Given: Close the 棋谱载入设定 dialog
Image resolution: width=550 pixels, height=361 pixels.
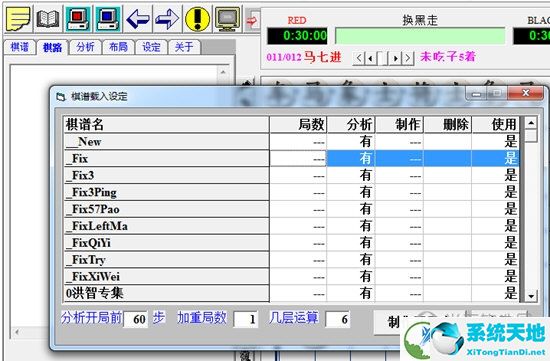Looking at the screenshot, I should pyautogui.click(x=525, y=93).
